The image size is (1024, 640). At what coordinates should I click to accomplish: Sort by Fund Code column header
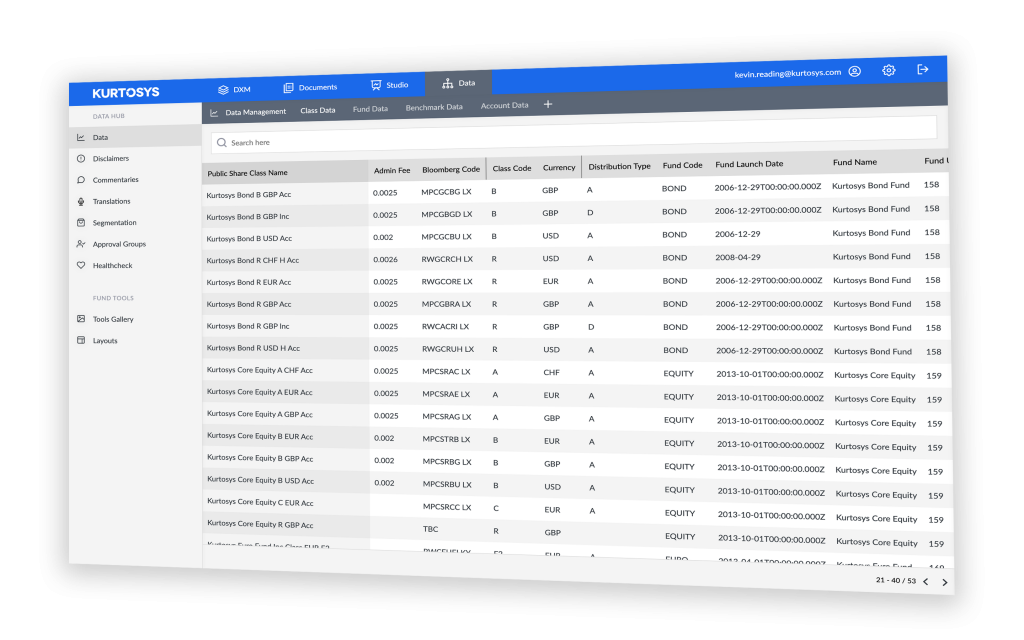[682, 165]
